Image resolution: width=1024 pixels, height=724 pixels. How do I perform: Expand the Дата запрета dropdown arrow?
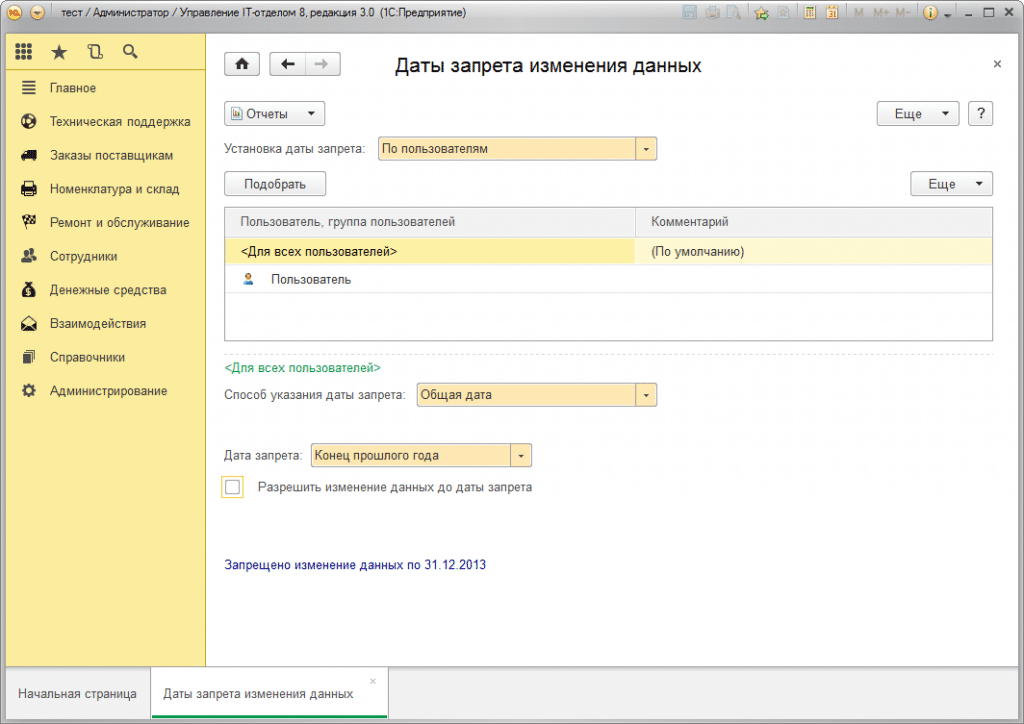[x=521, y=456]
